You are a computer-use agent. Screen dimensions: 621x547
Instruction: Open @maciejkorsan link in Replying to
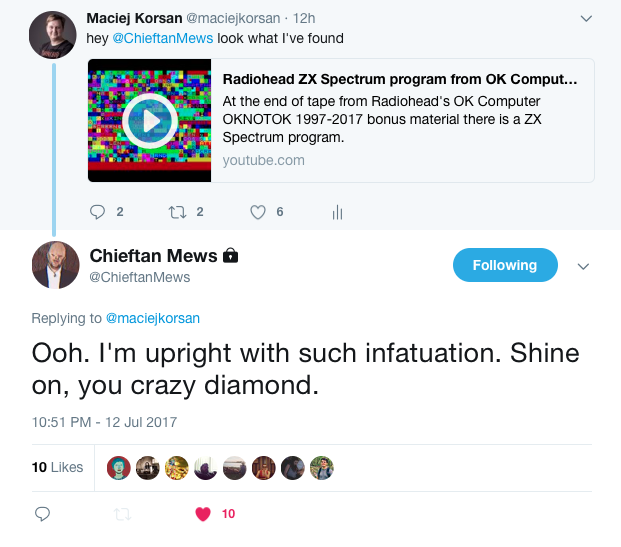coord(153,318)
